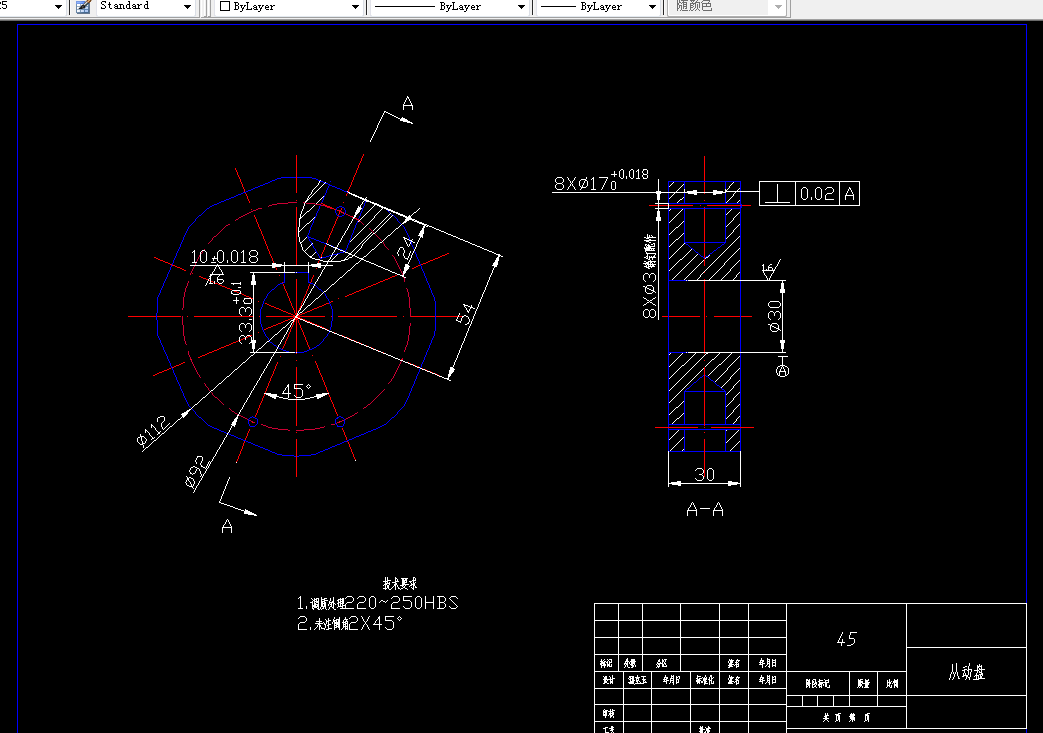Select the 比例 cell in title block
Viewport: 1043px width, 733px height.
892,683
